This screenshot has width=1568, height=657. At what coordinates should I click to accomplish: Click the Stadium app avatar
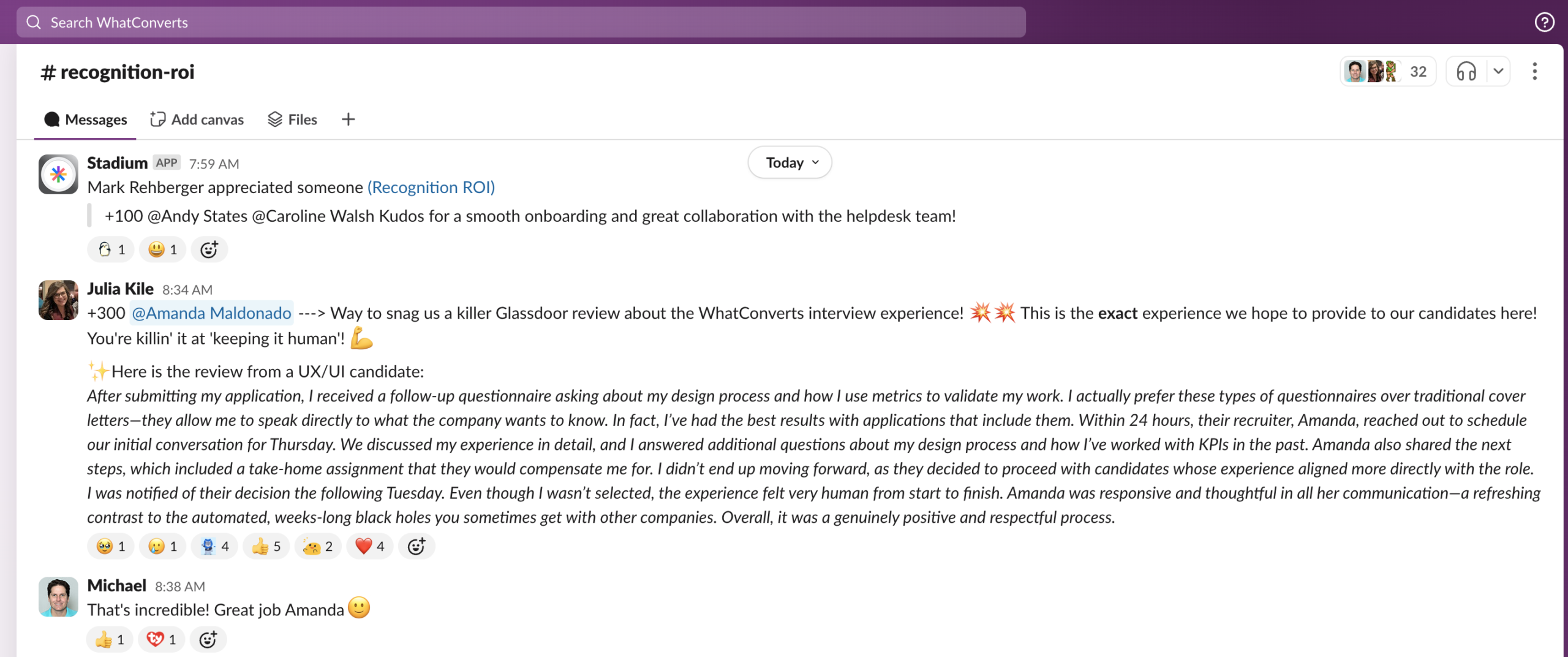[x=58, y=174]
